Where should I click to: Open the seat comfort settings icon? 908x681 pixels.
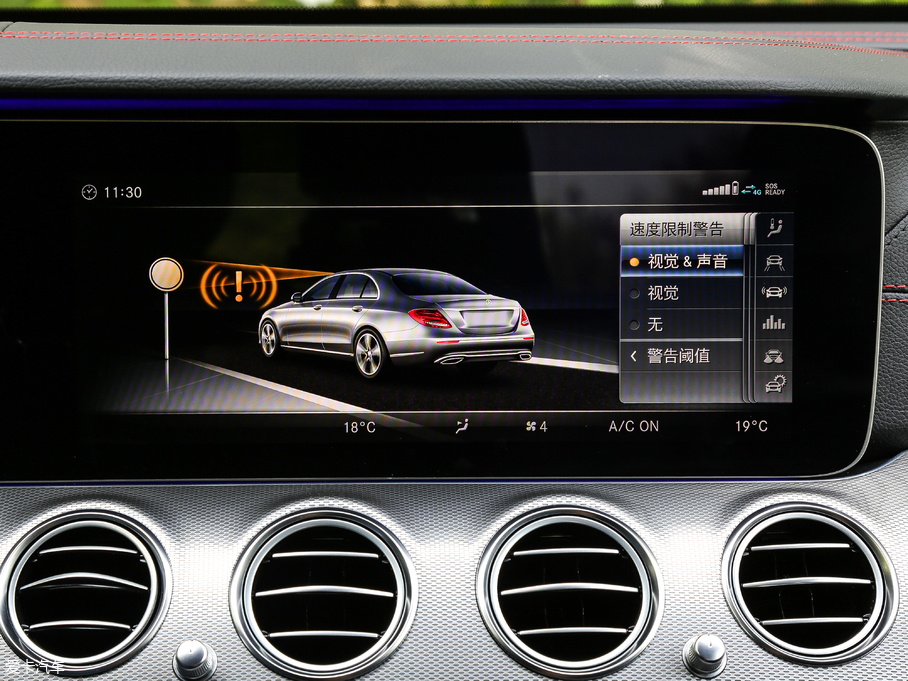(773, 225)
